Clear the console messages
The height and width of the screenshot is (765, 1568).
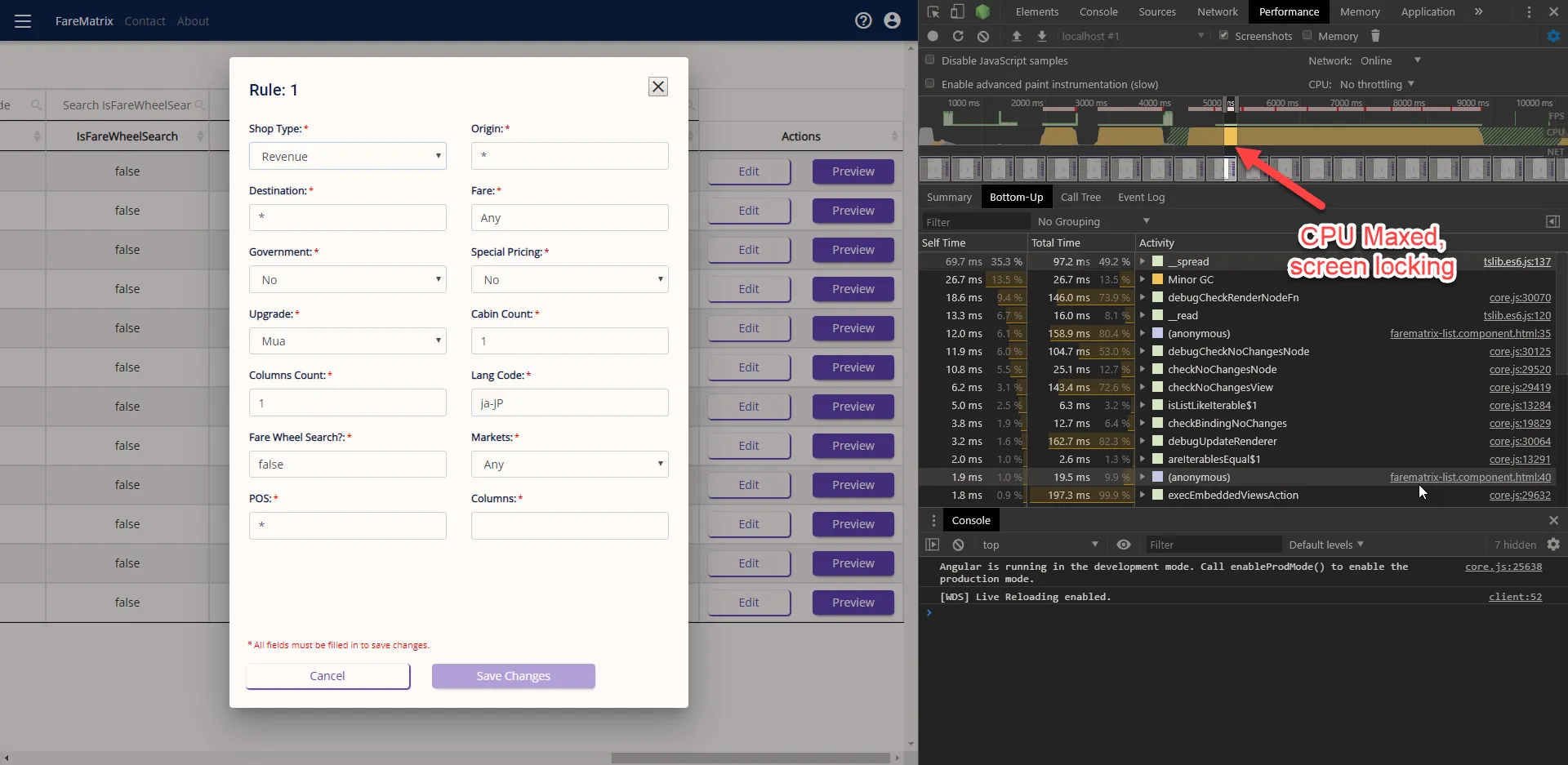click(x=958, y=545)
